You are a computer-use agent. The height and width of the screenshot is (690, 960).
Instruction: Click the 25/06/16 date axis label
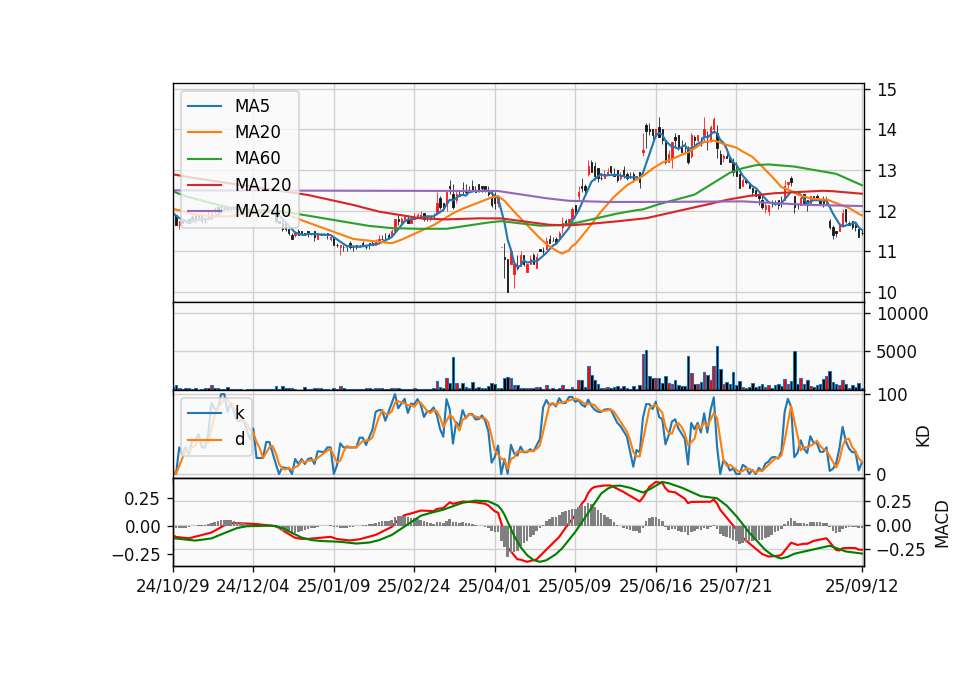click(x=656, y=586)
